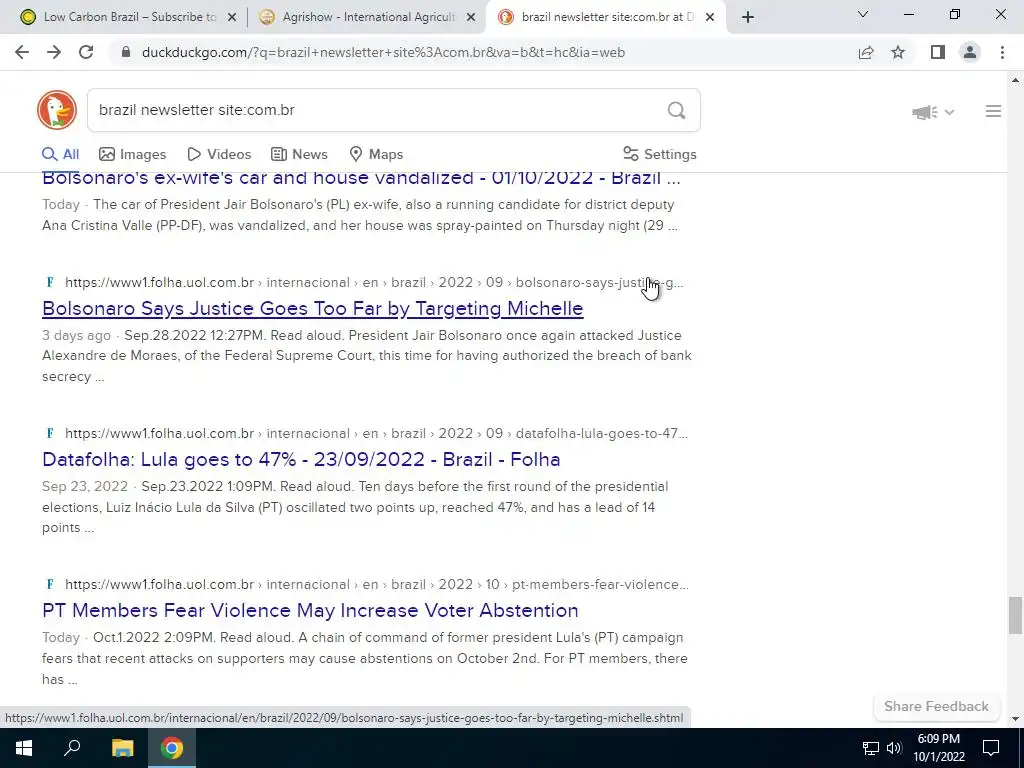Screen dimensions: 1024x768
Task: Click the search magnifier icon in the search box
Action: click(x=677, y=110)
